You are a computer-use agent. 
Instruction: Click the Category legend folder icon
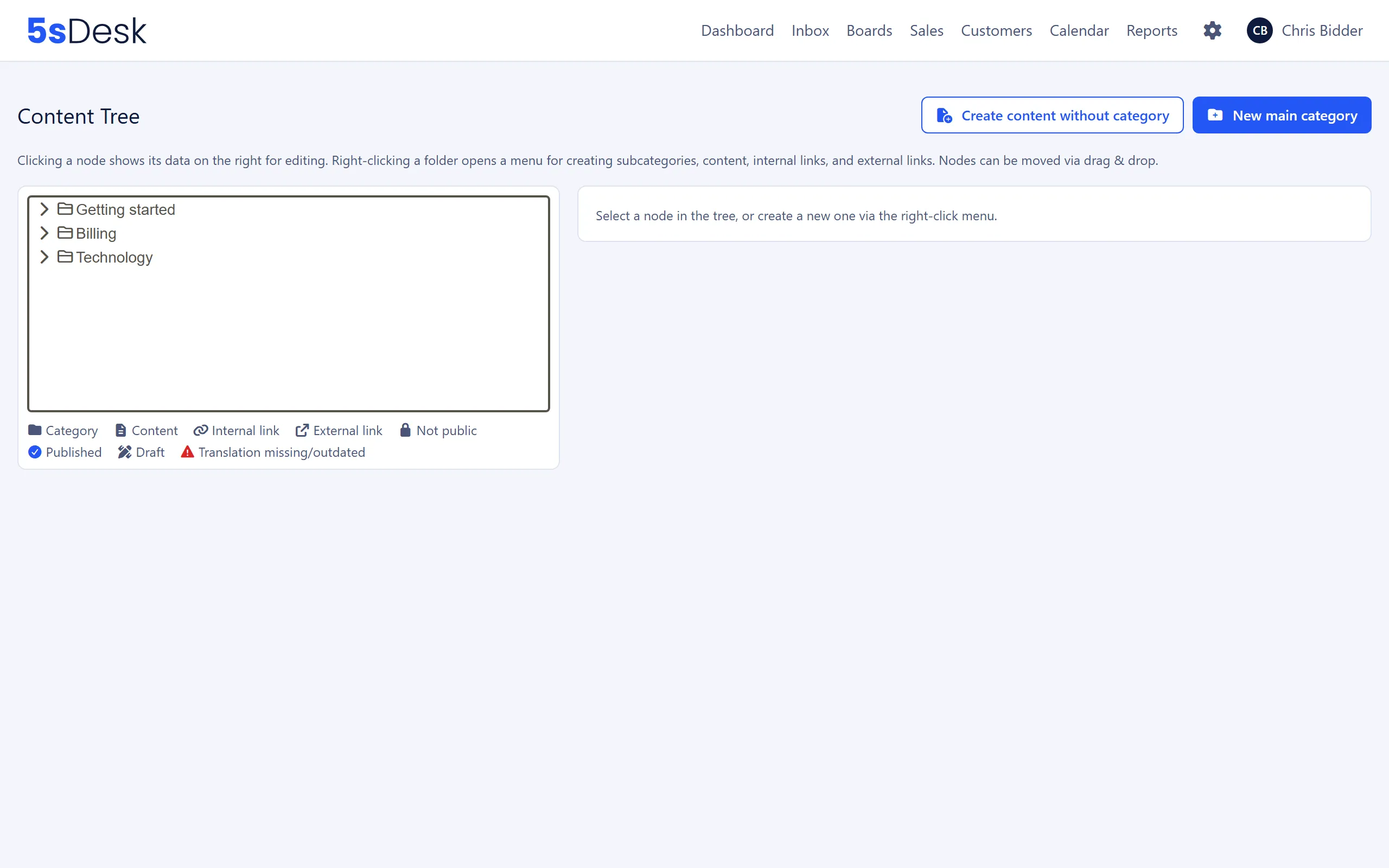point(35,430)
